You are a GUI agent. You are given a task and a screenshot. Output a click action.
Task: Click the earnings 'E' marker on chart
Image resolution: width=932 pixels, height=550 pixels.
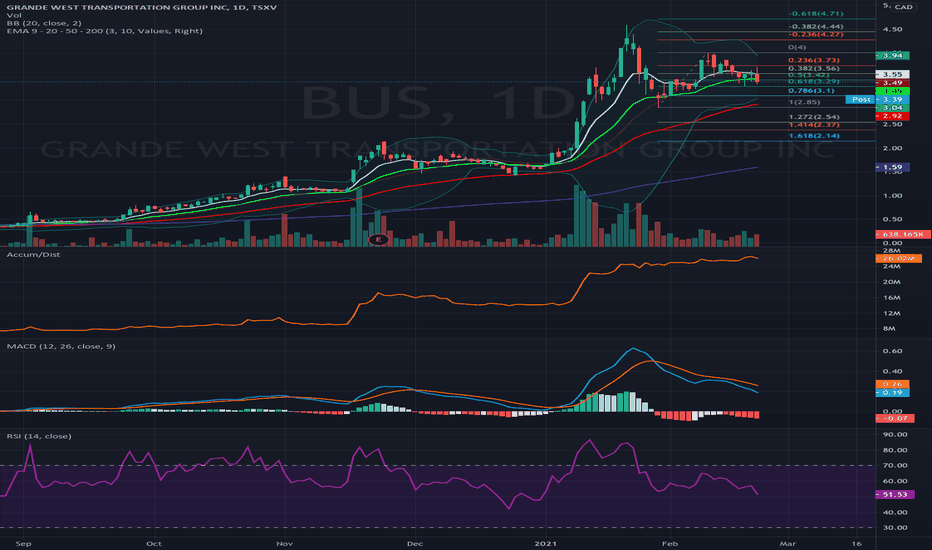click(x=379, y=240)
